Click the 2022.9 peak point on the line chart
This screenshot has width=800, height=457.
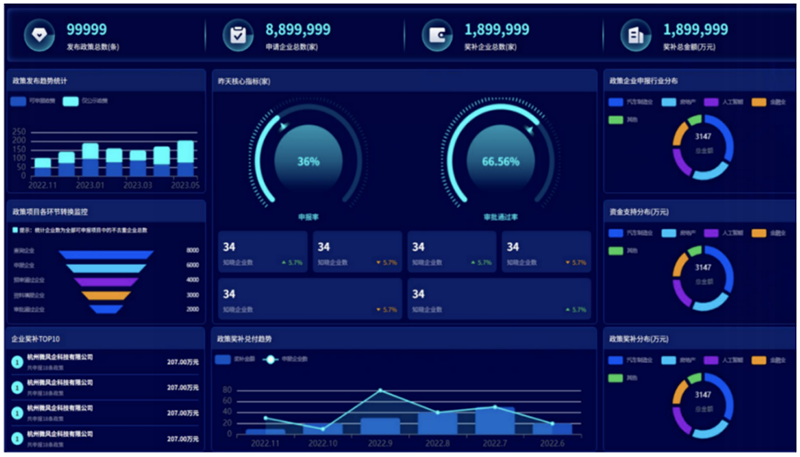coord(381,390)
